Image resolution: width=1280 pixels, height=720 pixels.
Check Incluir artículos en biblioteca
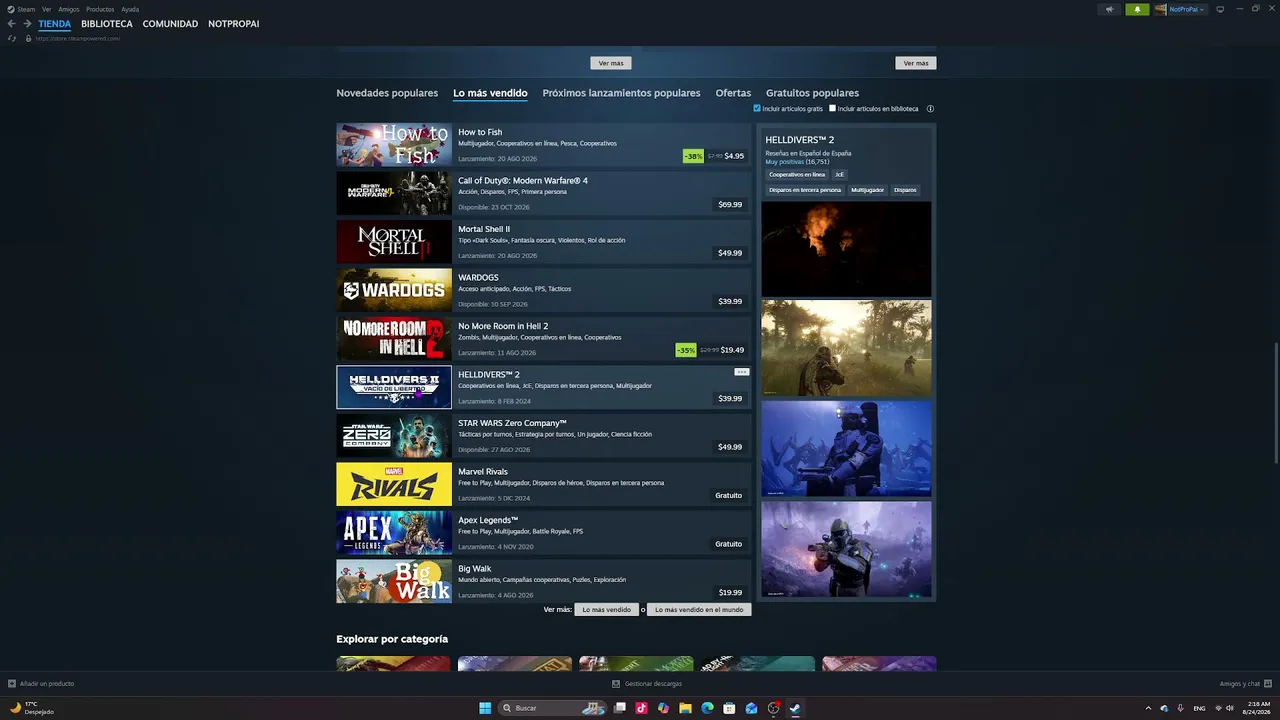pyautogui.click(x=832, y=108)
